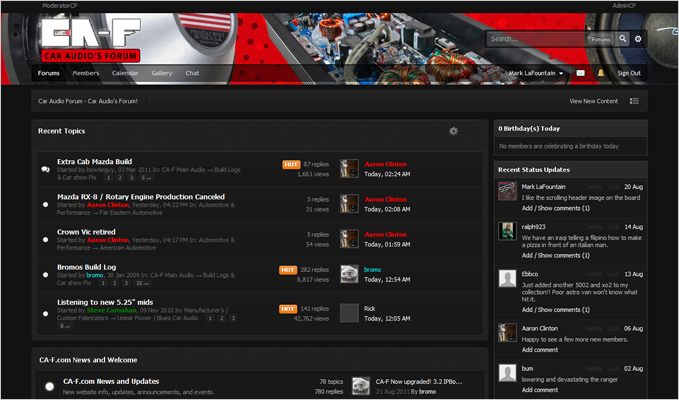
Task: Click the speech bubble icon for Extra Cab Mazda Build
Action: [45, 169]
